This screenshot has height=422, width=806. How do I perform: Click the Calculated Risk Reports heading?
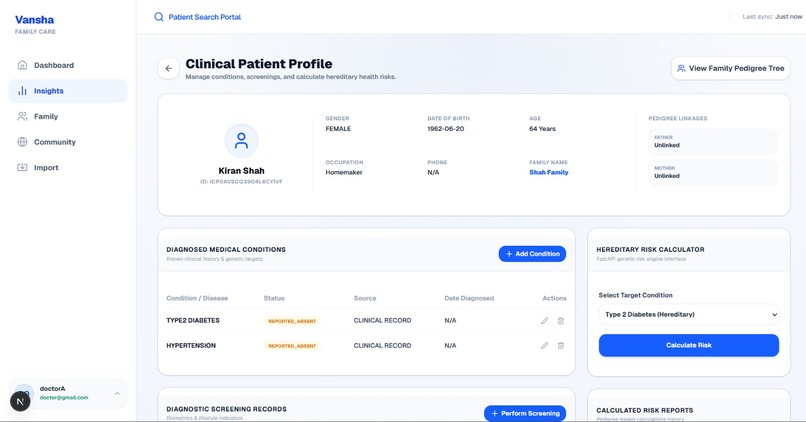(645, 410)
